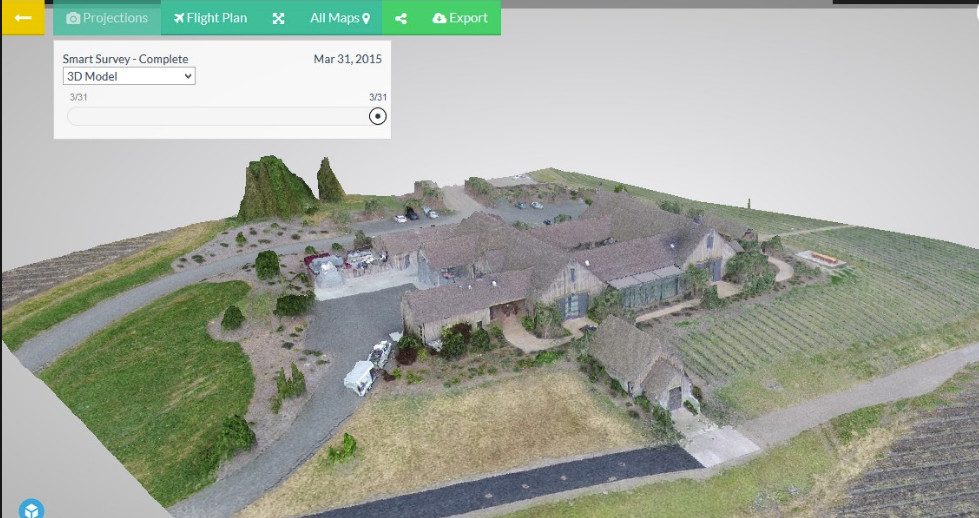Viewport: 979px width, 518px height.
Task: Click the map pin icon on All Maps
Action: tap(366, 18)
